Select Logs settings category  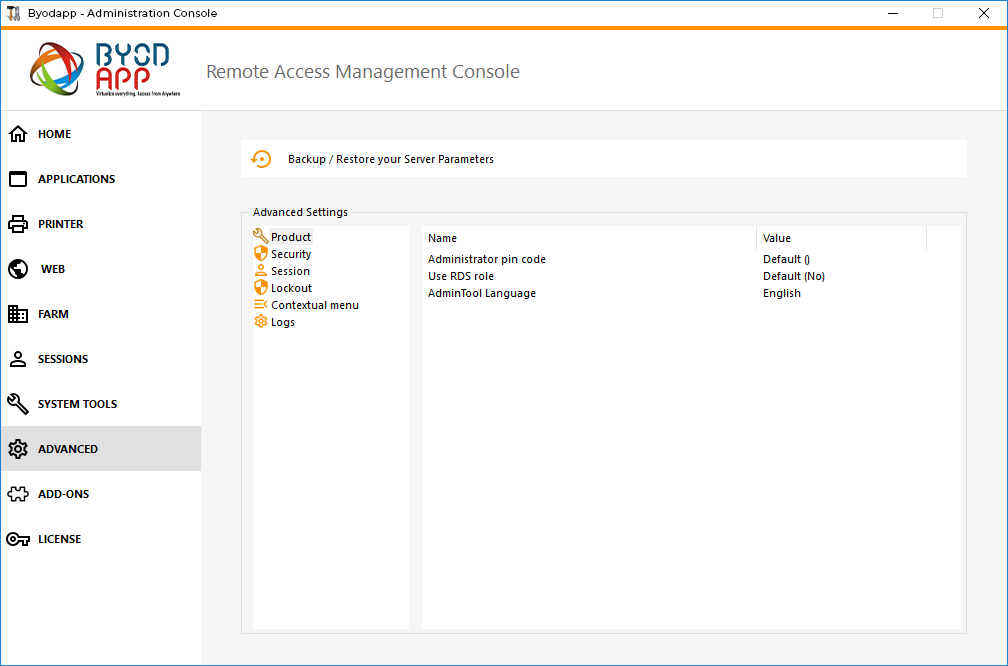[283, 322]
